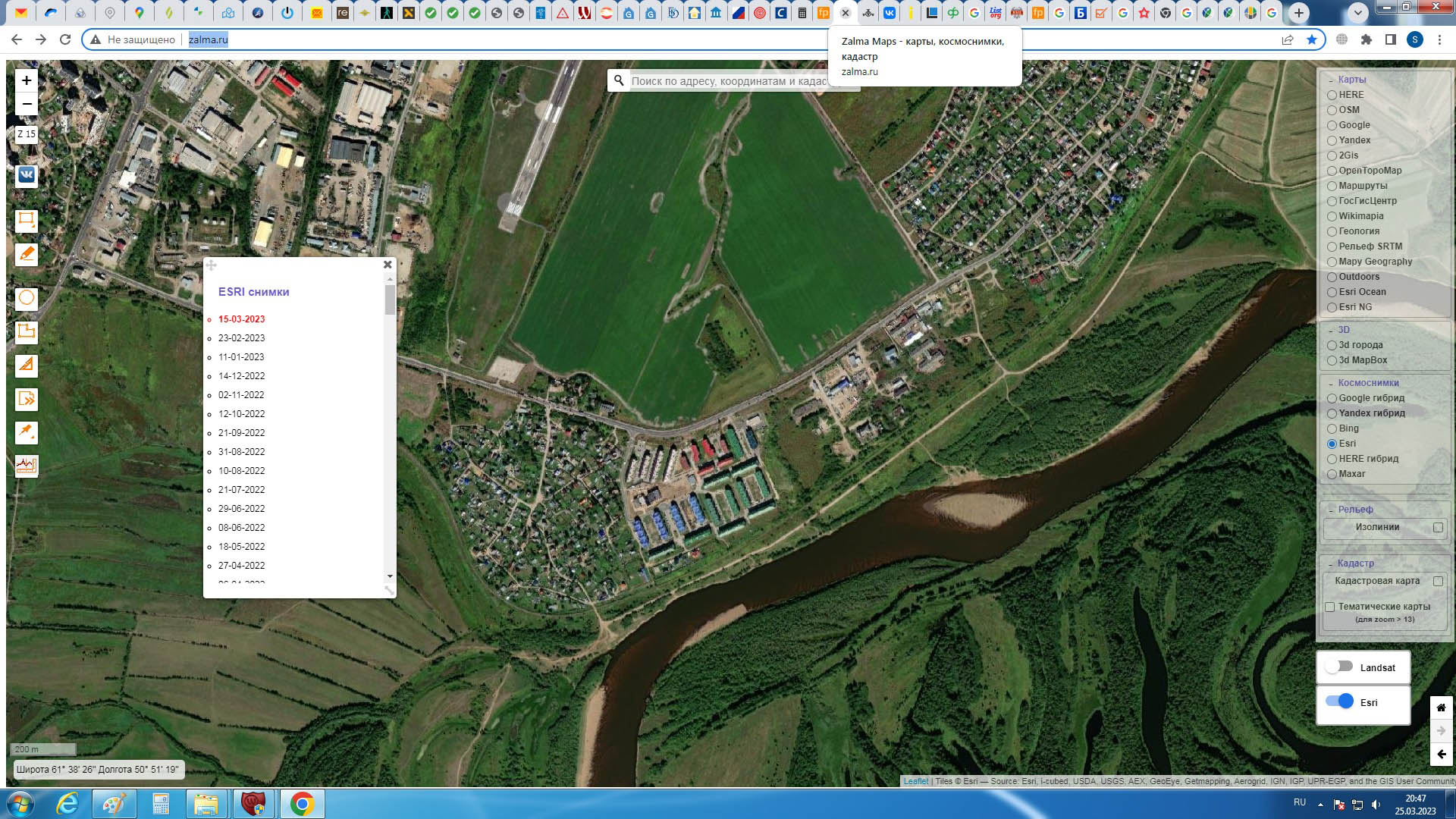Select the circle drawing tool

(x=27, y=298)
